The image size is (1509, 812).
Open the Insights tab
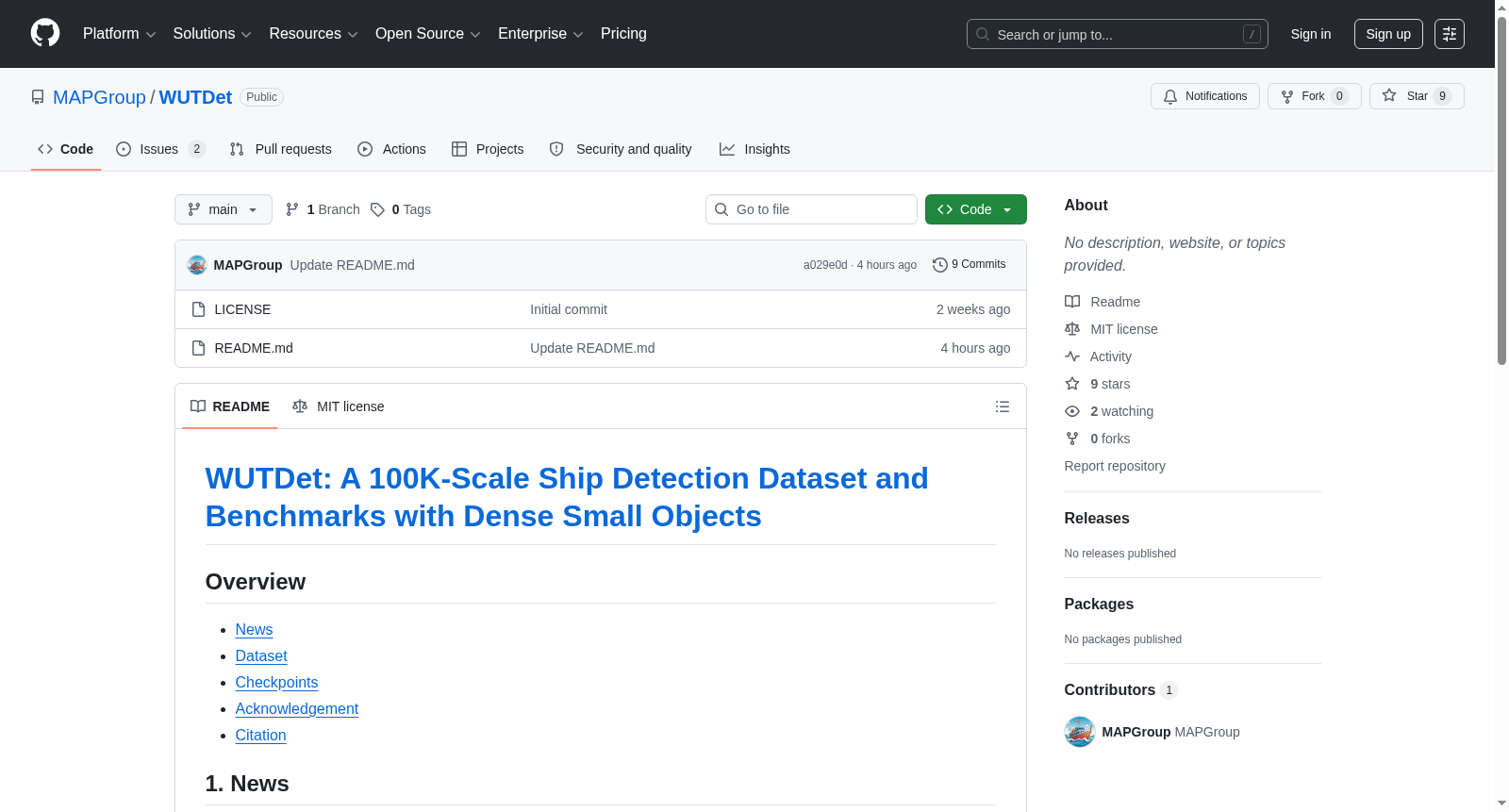pyautogui.click(x=754, y=149)
